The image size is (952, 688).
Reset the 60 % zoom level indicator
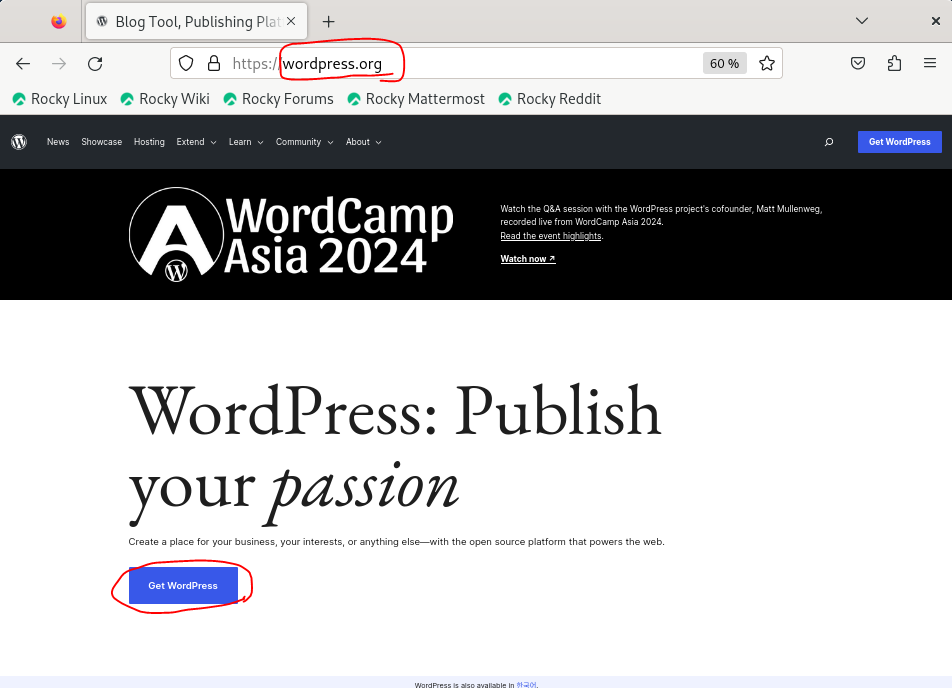[x=724, y=63]
